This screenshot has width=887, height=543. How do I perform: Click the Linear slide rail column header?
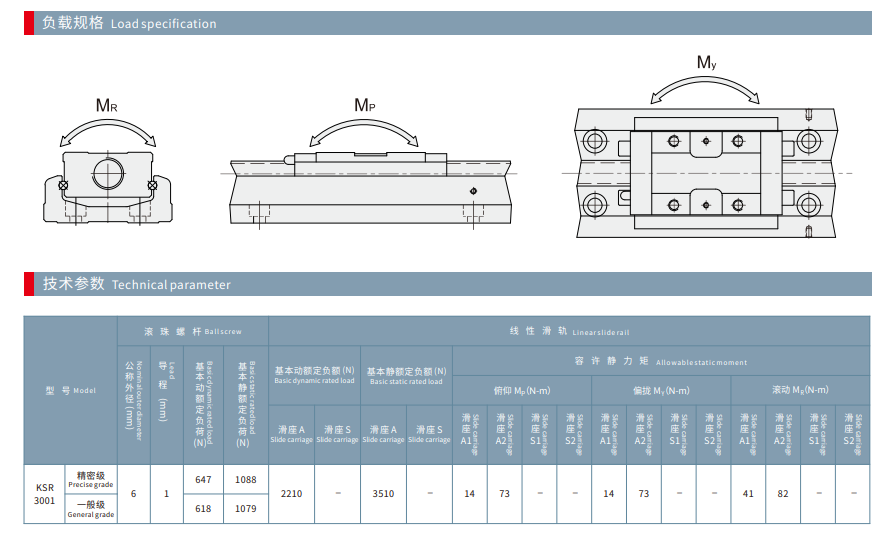click(x=569, y=330)
